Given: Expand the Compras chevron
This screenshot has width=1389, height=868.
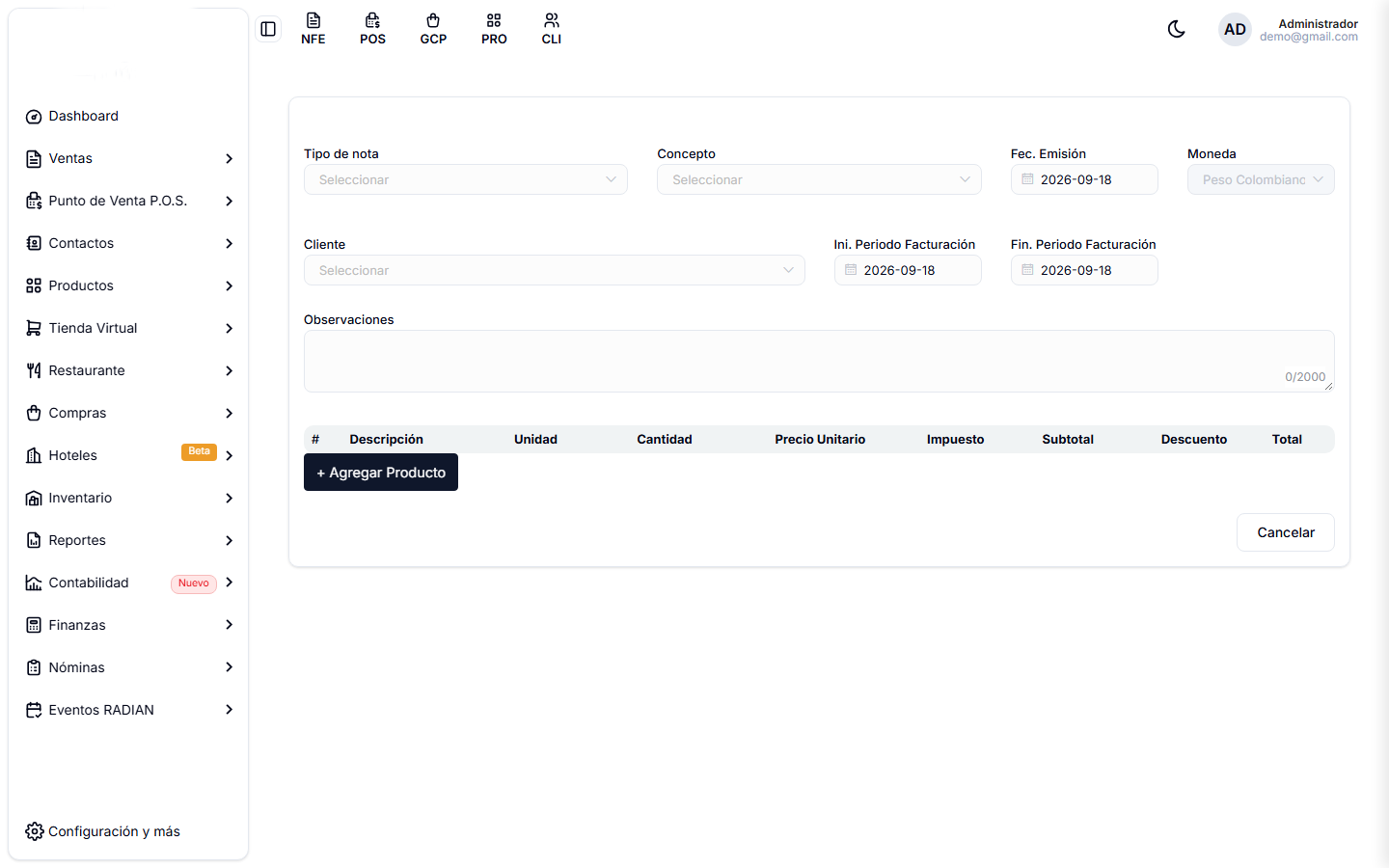Looking at the screenshot, I should pos(229,413).
